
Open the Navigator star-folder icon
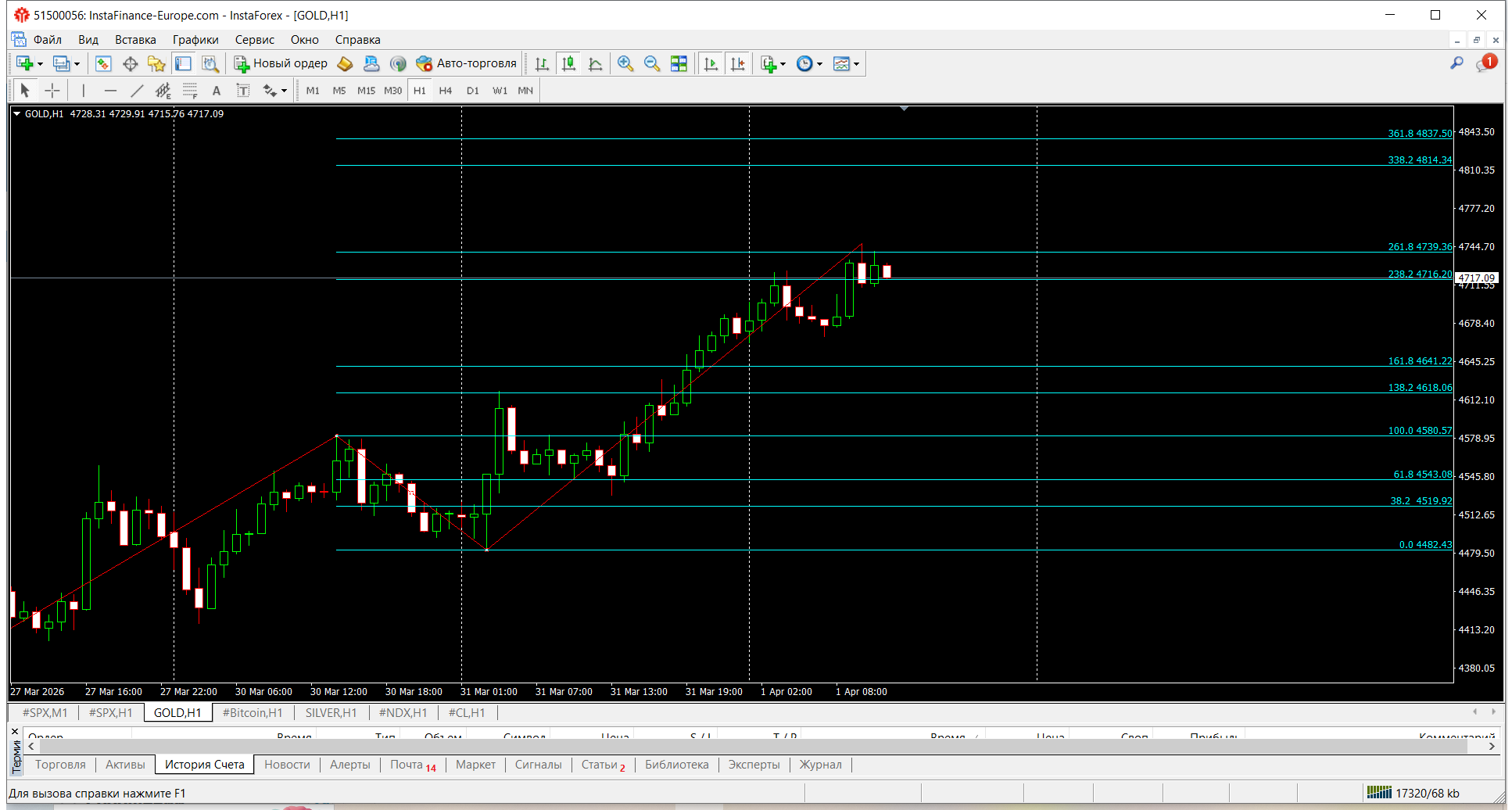click(156, 64)
